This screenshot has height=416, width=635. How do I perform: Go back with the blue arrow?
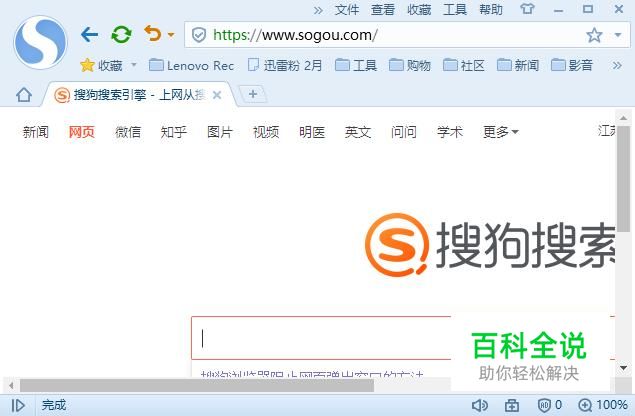[x=89, y=34]
